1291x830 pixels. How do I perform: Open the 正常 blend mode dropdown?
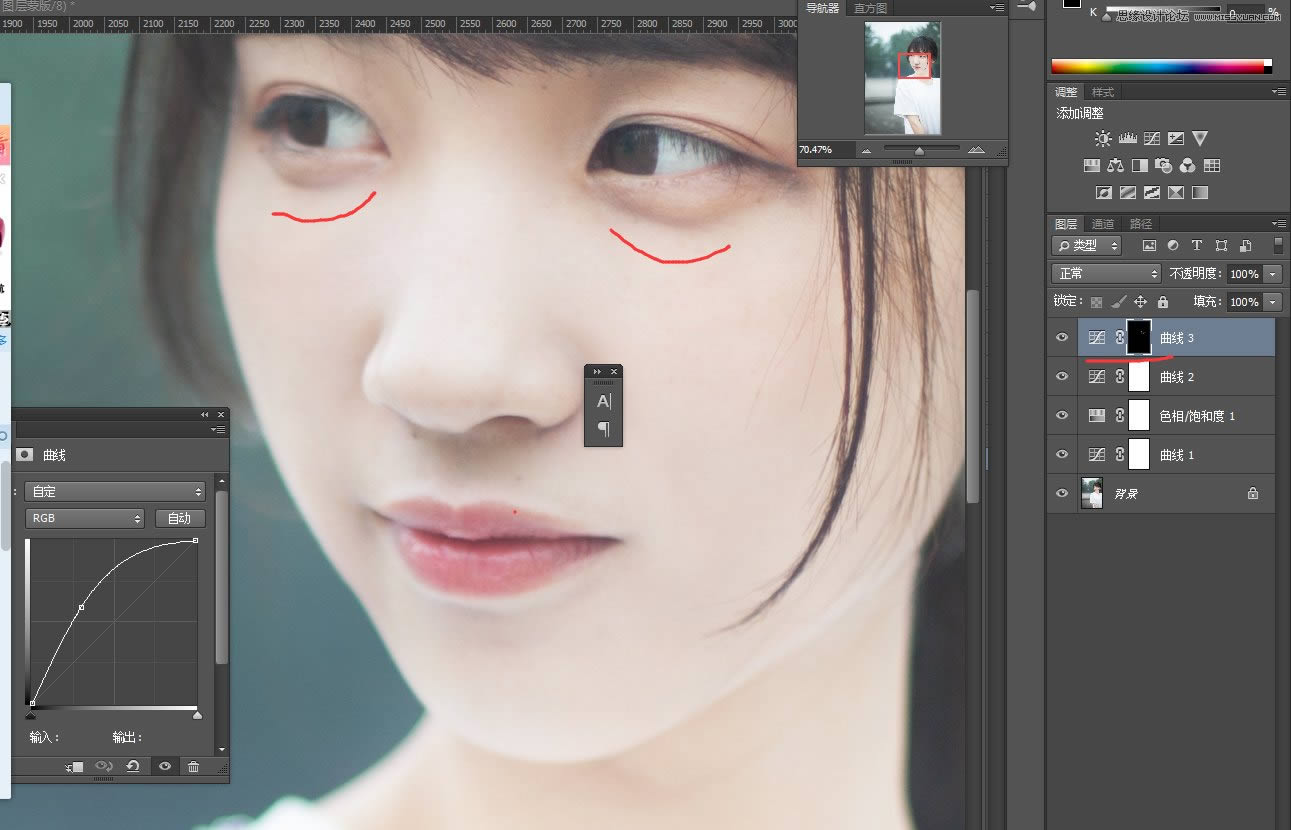tap(1105, 273)
